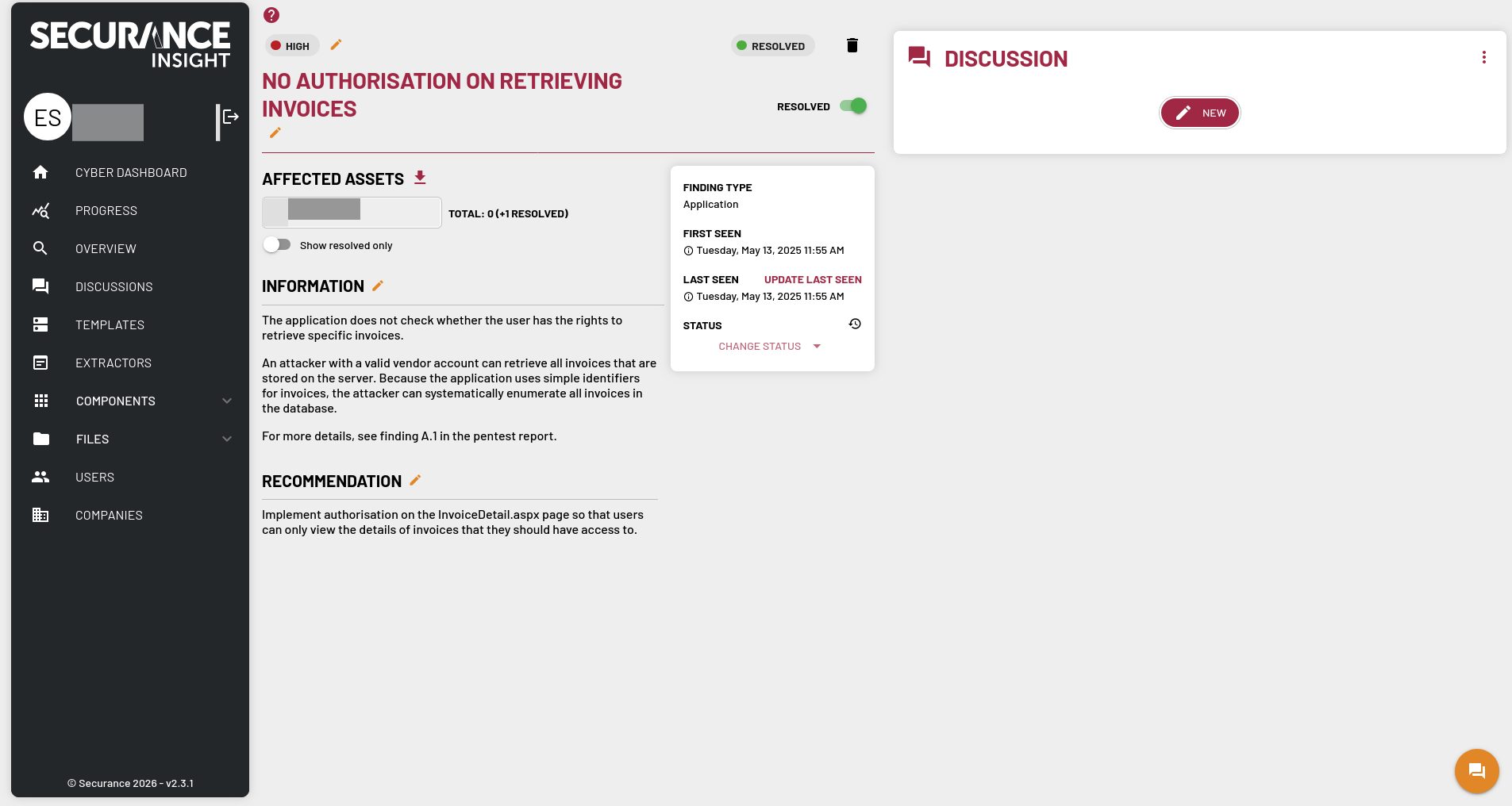Screen dimensions: 1512x806
Task: View status history clock icon
Action: click(855, 324)
